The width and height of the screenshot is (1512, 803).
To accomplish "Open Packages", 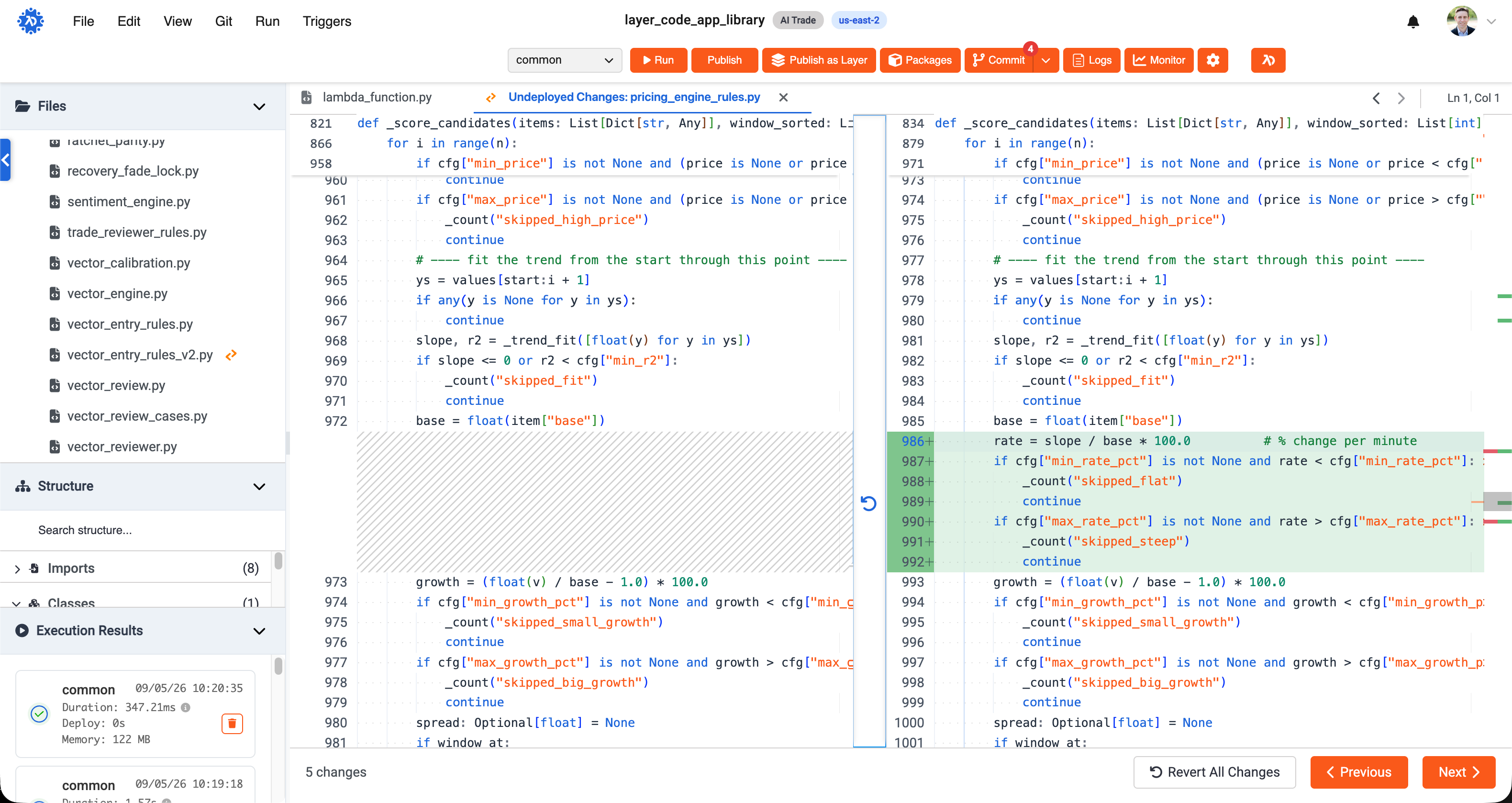I will tap(920, 60).
